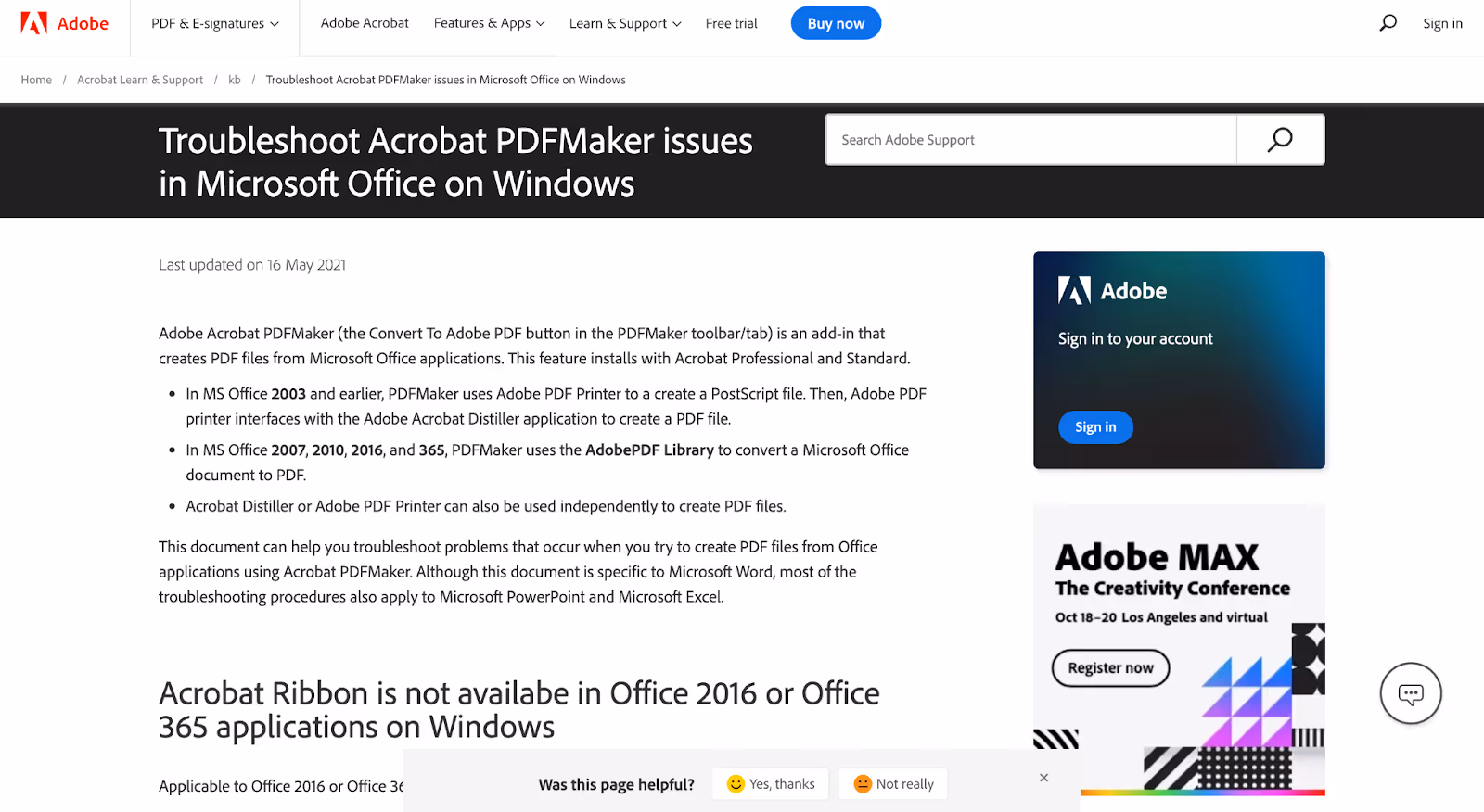Open the header search magnifier icon
The width and height of the screenshot is (1484, 812).
coord(1388,23)
